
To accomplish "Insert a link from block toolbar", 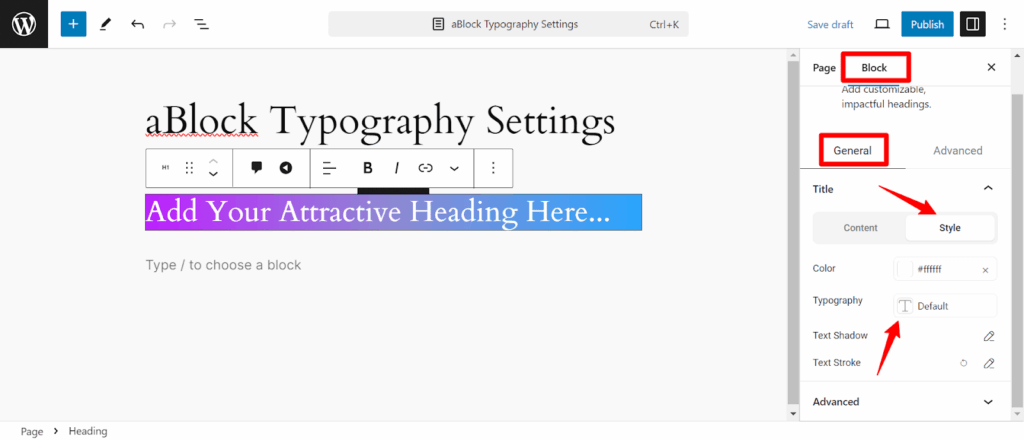I will 426,168.
